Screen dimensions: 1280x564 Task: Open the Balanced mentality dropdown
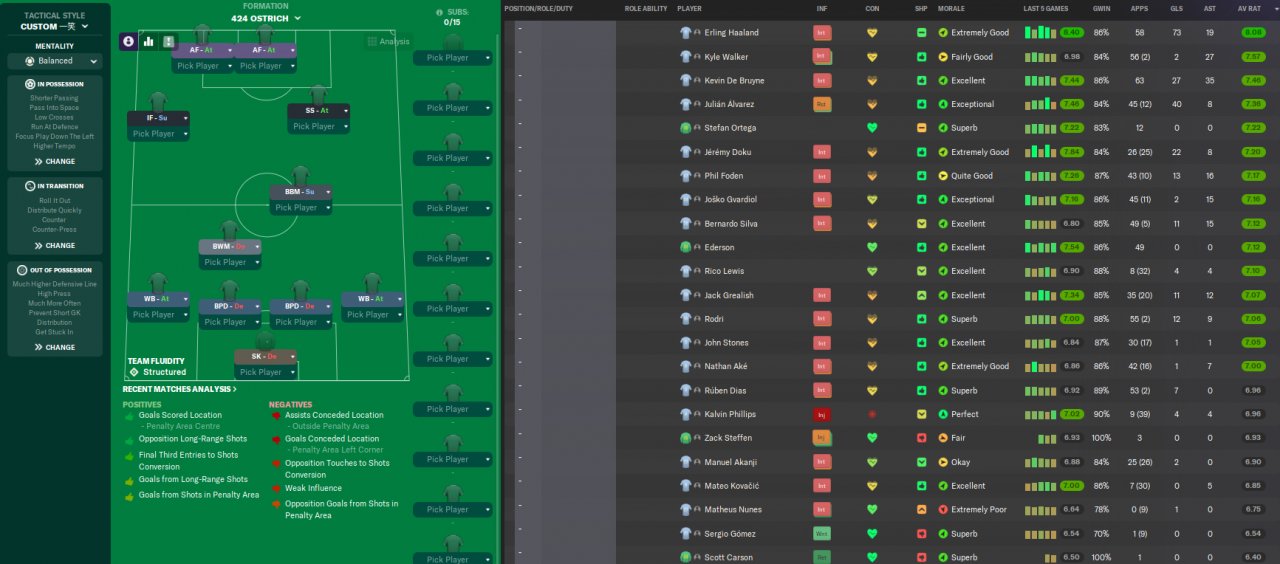click(x=55, y=61)
